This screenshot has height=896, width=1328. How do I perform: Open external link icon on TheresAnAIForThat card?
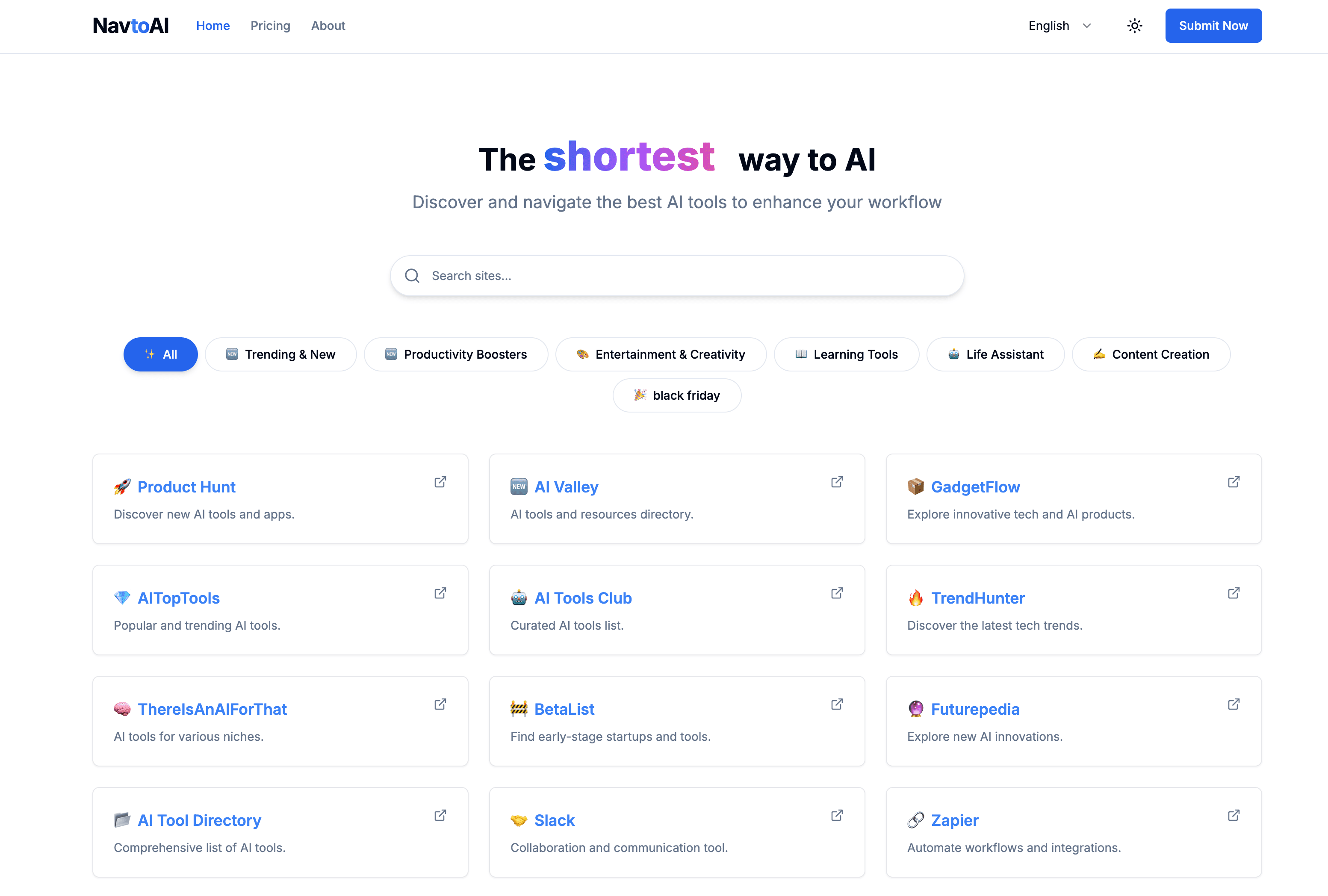(440, 704)
